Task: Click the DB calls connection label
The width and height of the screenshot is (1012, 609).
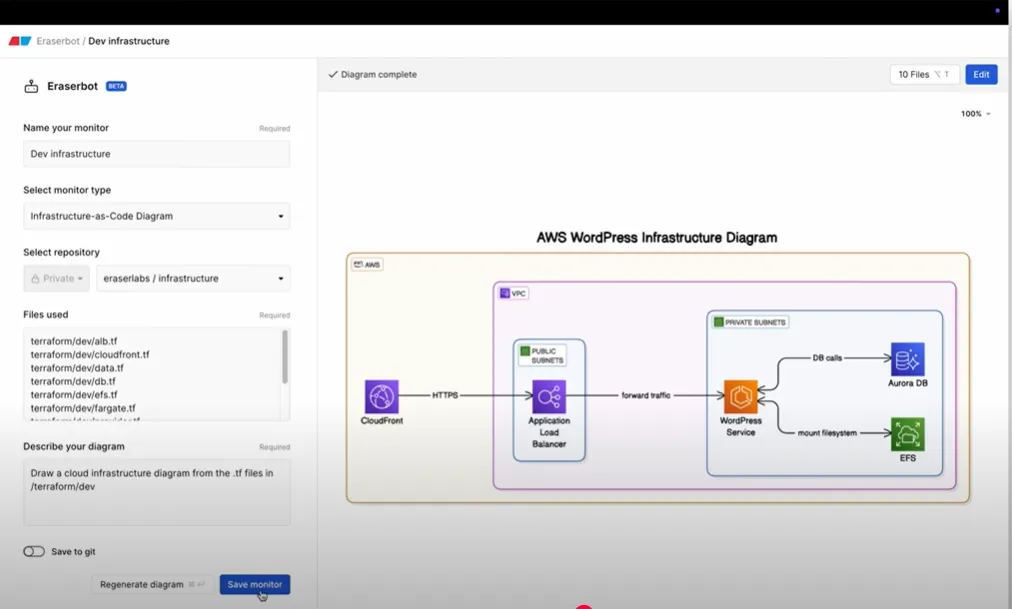Action: [x=827, y=358]
